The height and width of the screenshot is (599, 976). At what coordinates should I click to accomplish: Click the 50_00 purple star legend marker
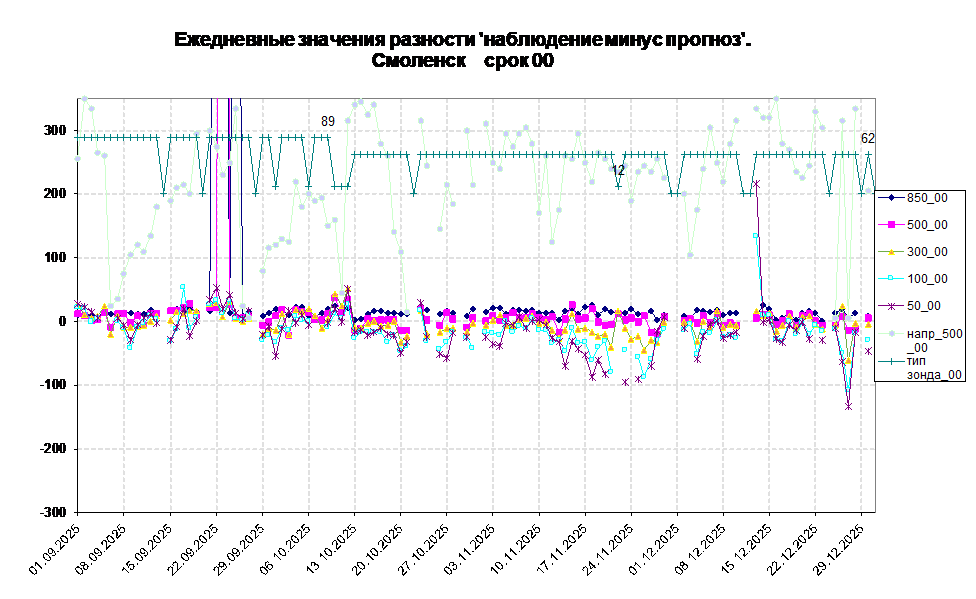(891, 306)
